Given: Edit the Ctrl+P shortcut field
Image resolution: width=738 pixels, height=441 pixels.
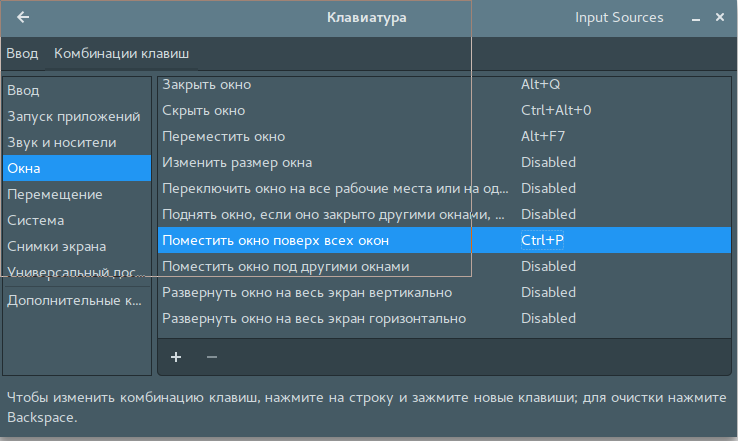Looking at the screenshot, I should tap(542, 240).
